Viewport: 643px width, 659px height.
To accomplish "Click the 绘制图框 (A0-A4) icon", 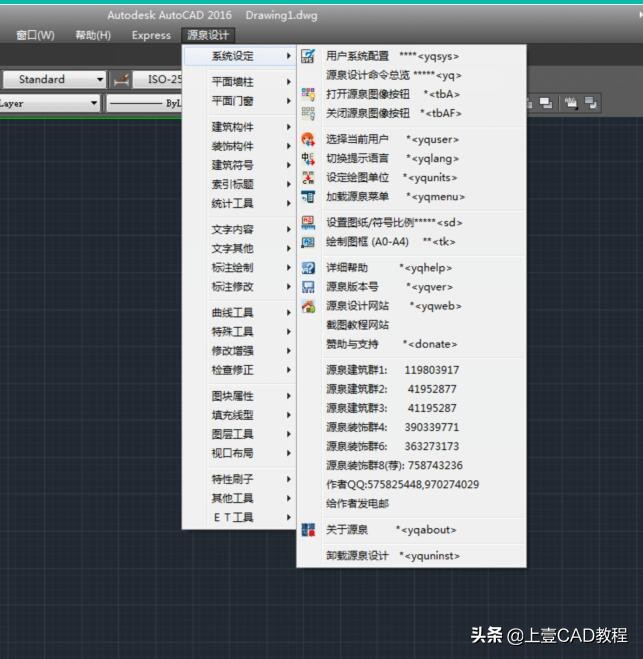I will click(308, 242).
